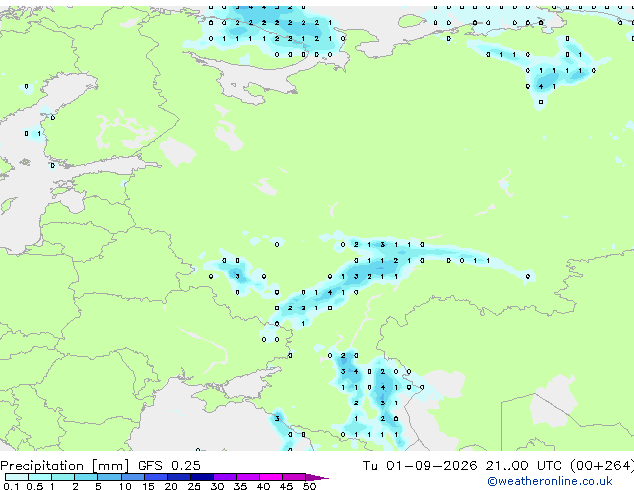The height and width of the screenshot is (490, 634).
Task: Click the "21..00 UTC" time label
Action: pyautogui.click(x=523, y=465)
